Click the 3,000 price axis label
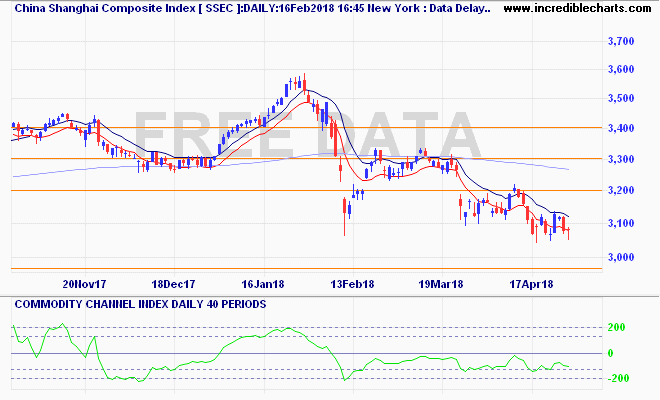660x400 pixels. [x=621, y=257]
